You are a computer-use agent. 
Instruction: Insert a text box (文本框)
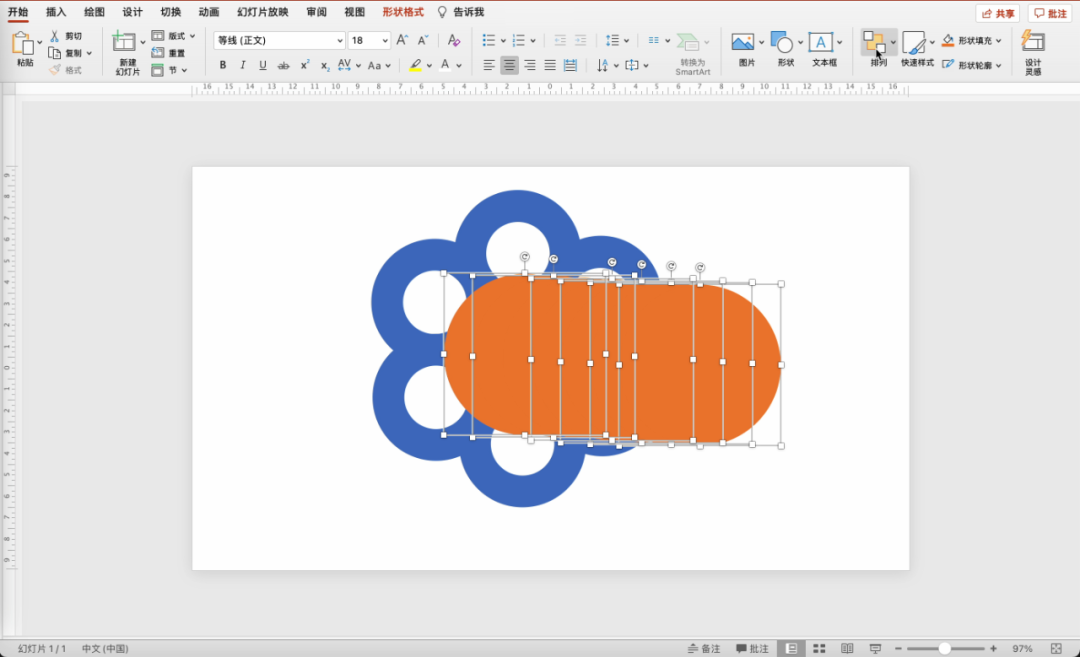tap(820, 42)
